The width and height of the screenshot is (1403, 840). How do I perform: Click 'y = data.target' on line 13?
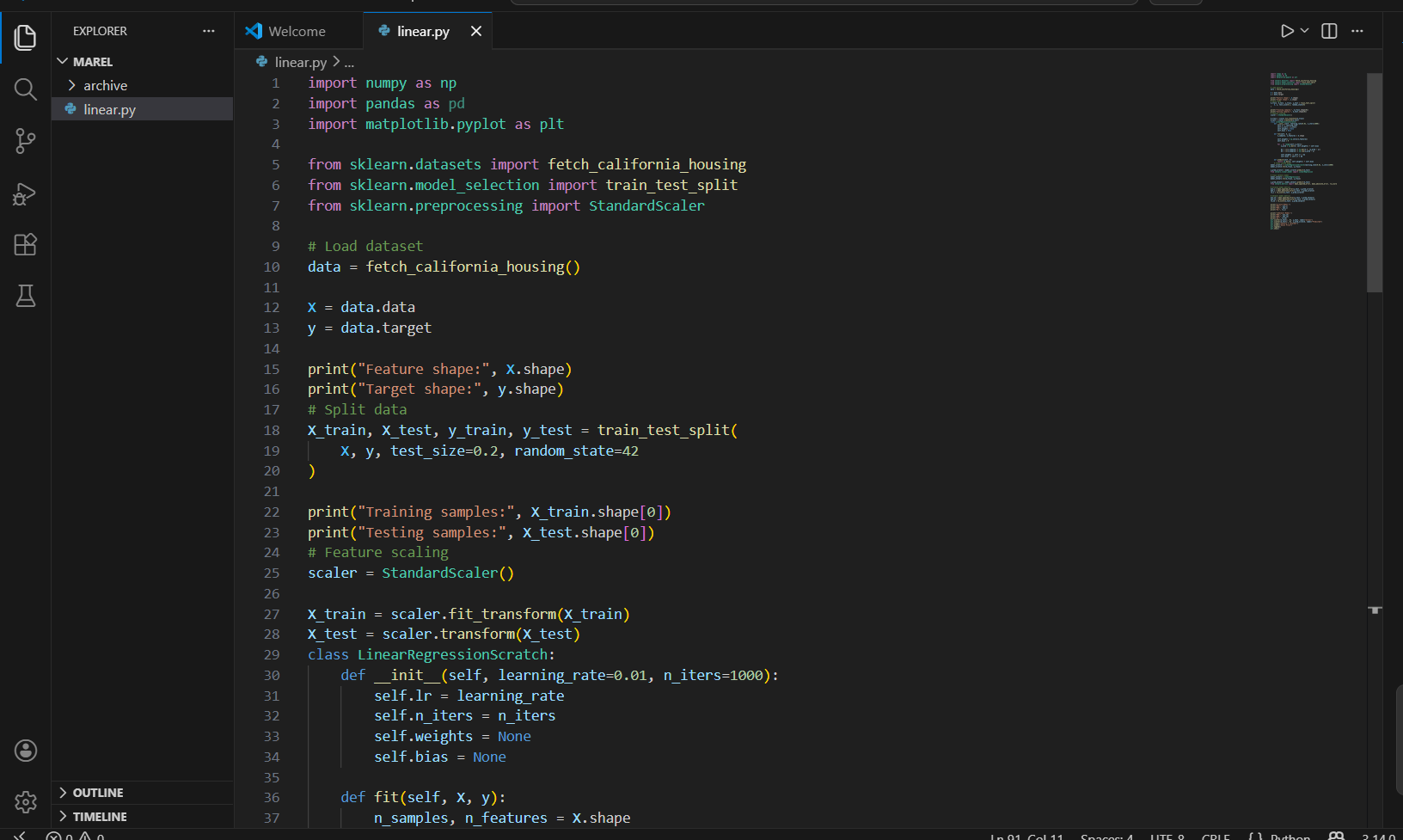pos(370,328)
